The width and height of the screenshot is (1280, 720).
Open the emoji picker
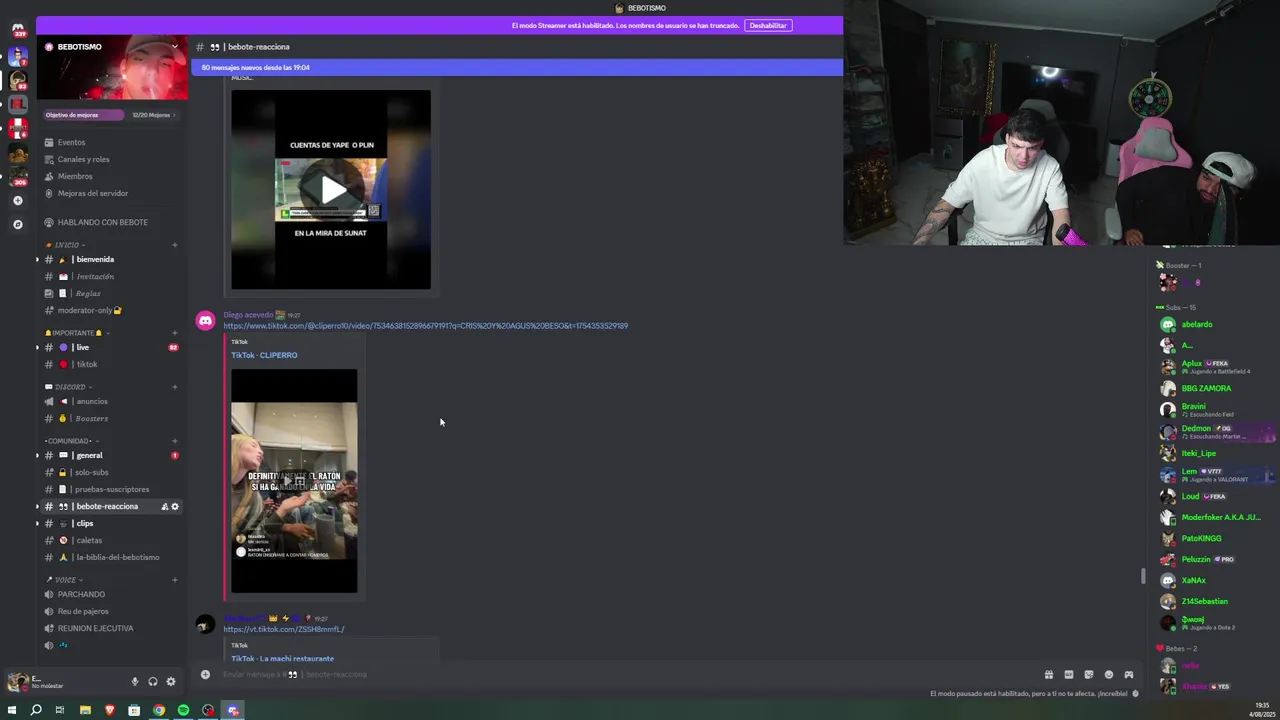click(x=1108, y=674)
